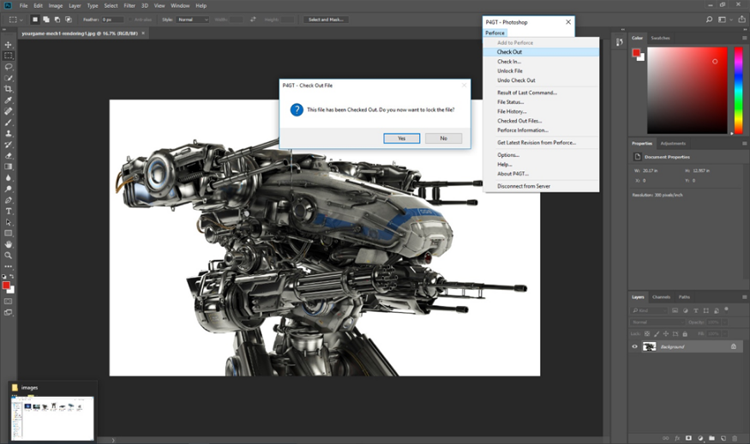Select the Move tool
Image resolution: width=750 pixels, height=444 pixels.
tap(8, 44)
